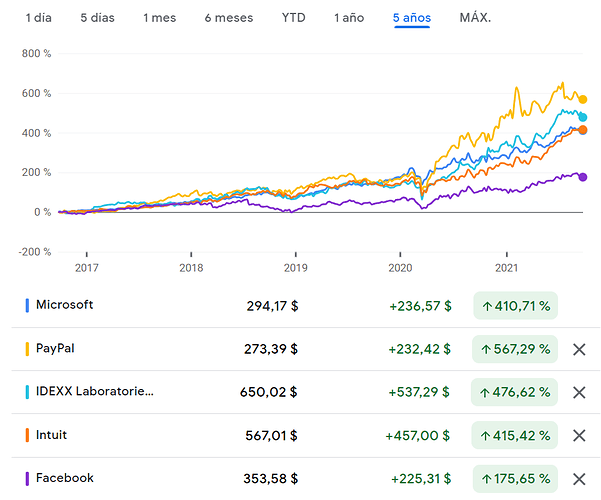Click Intuit price 567,01 $

(271, 436)
